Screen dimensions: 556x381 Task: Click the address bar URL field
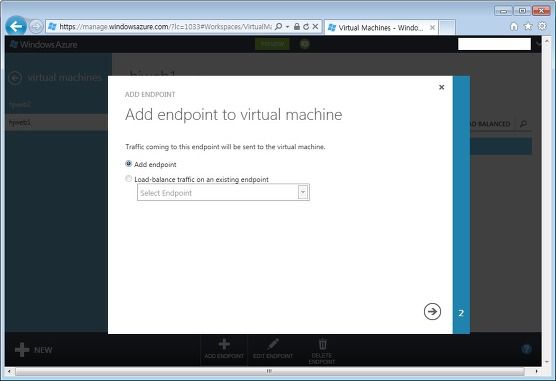click(x=165, y=27)
